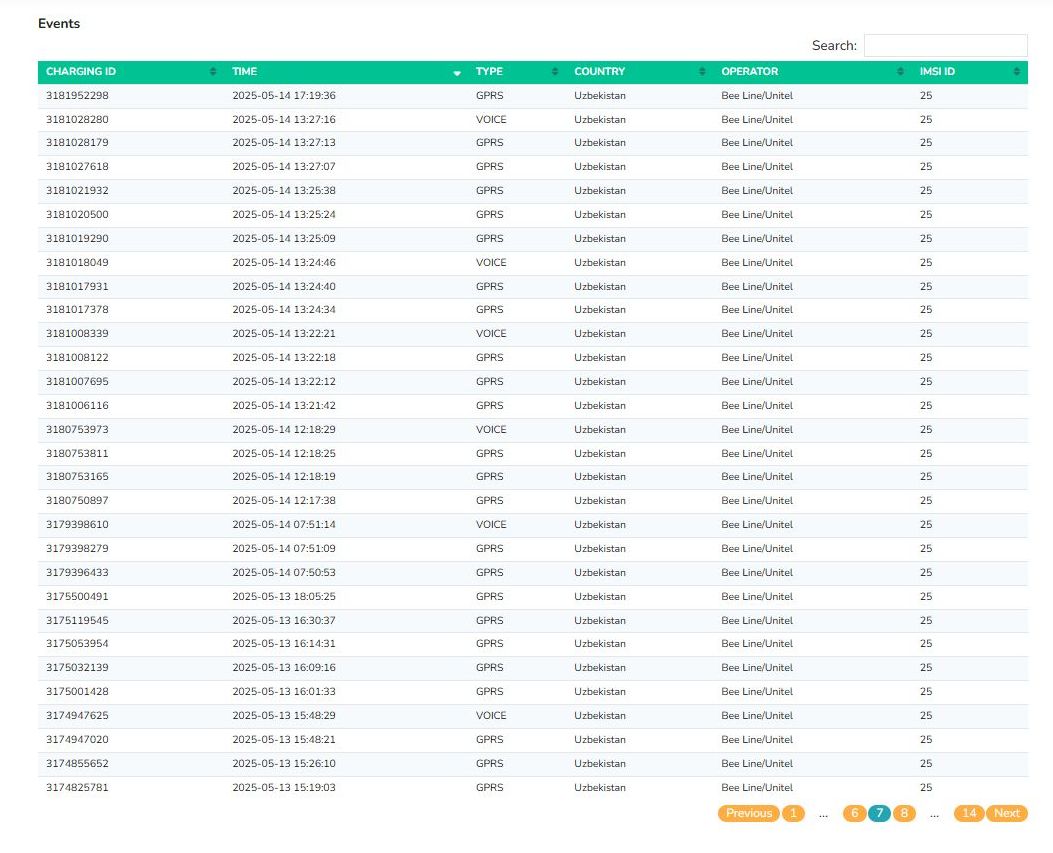This screenshot has width=1053, height=853.
Task: Click the sort arrows on CHARGING ID column
Action: [x=212, y=71]
